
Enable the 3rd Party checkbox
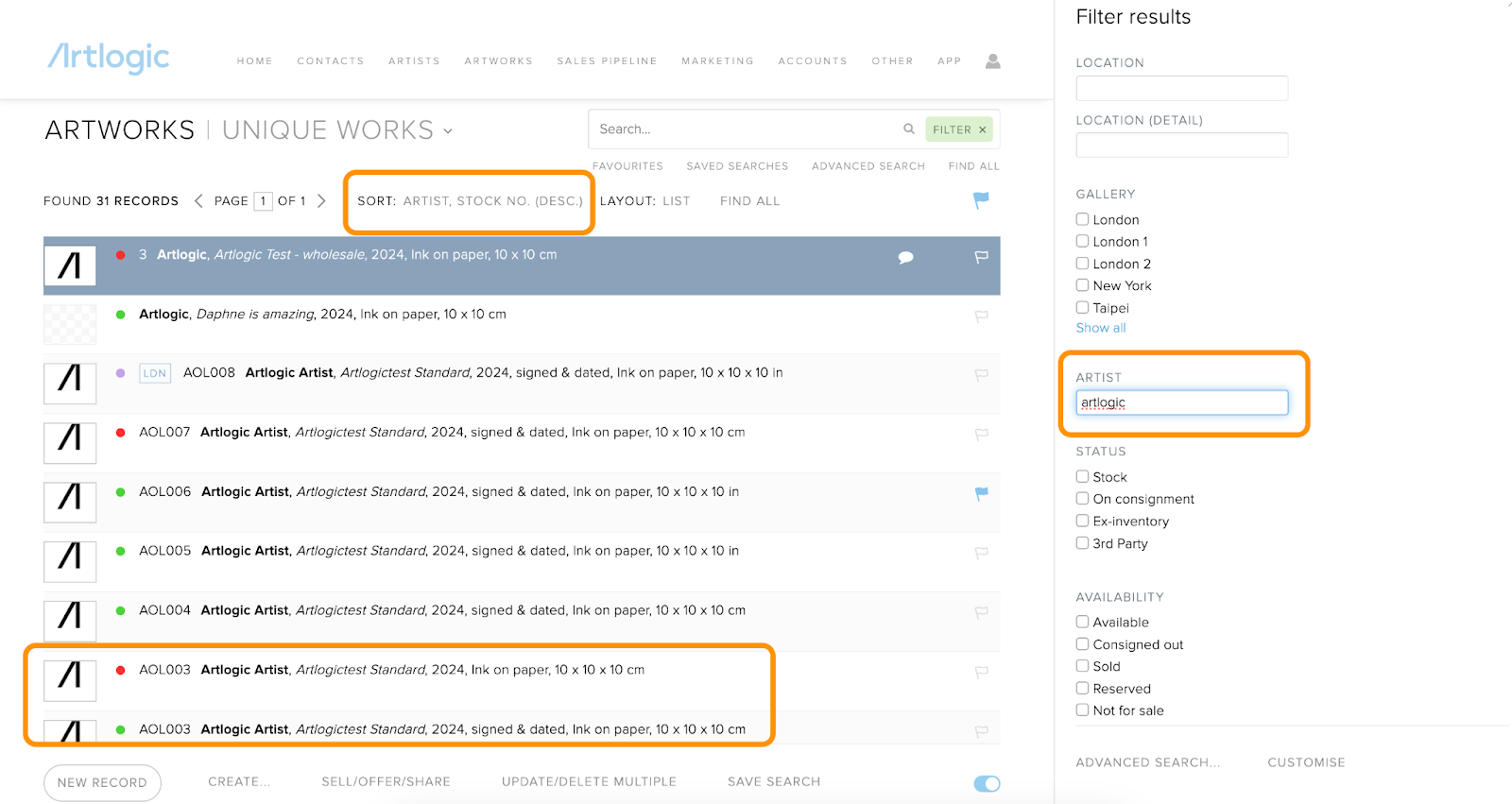point(1082,543)
